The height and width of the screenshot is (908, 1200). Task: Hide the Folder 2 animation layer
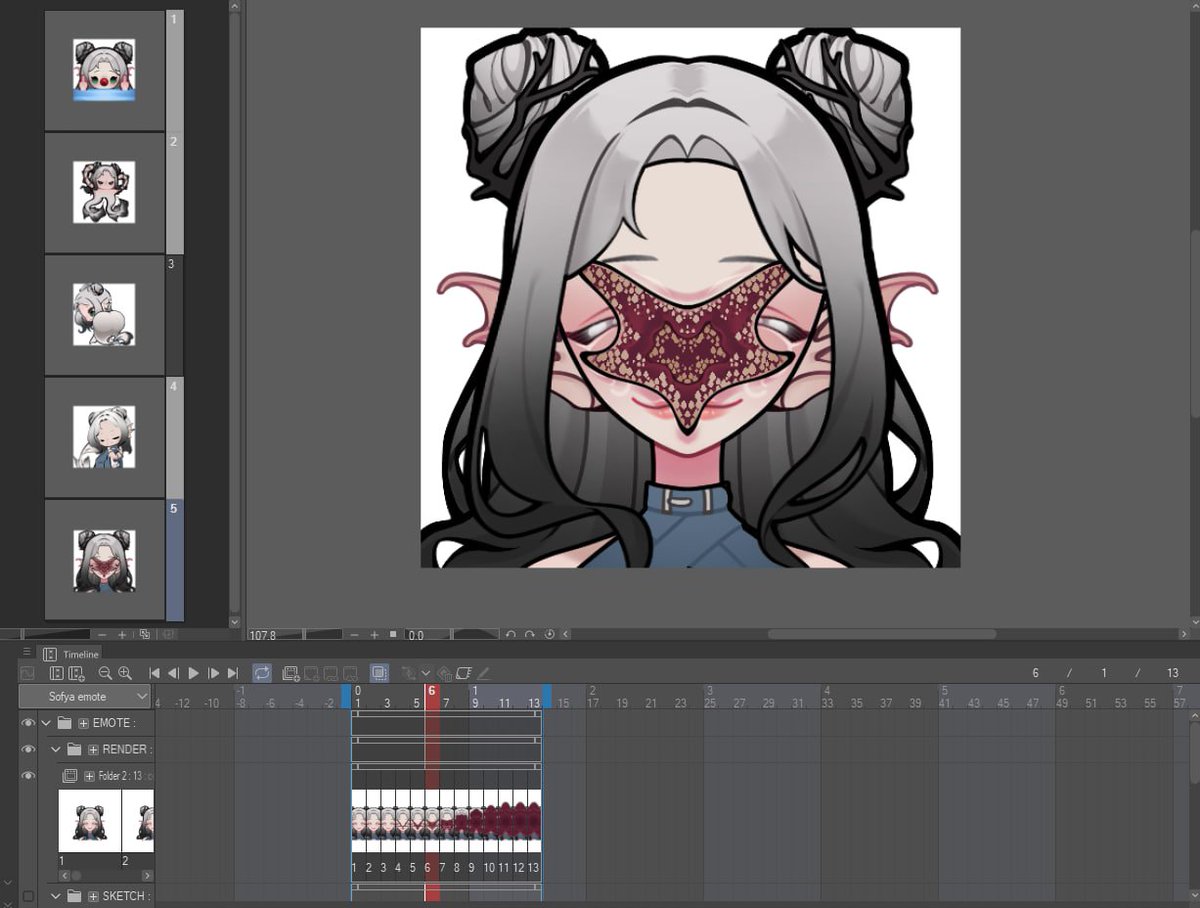[28, 775]
